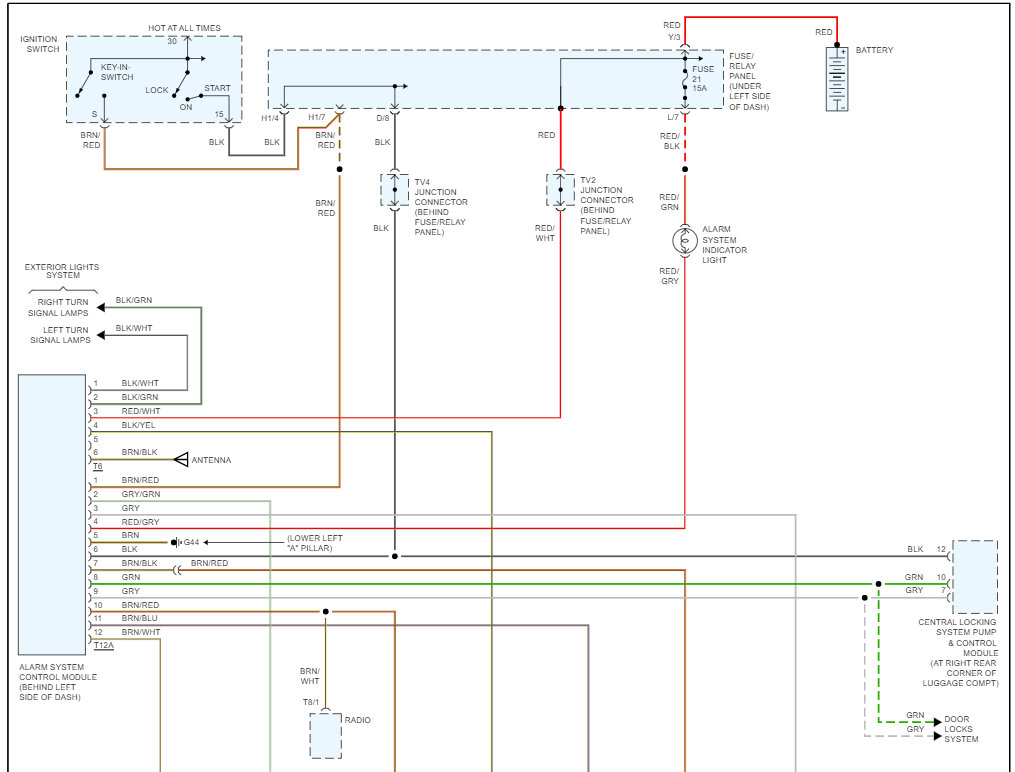Select the LEFT TURN SIGNAL LAMPS label
This screenshot has width=1015, height=772.
tap(60, 335)
